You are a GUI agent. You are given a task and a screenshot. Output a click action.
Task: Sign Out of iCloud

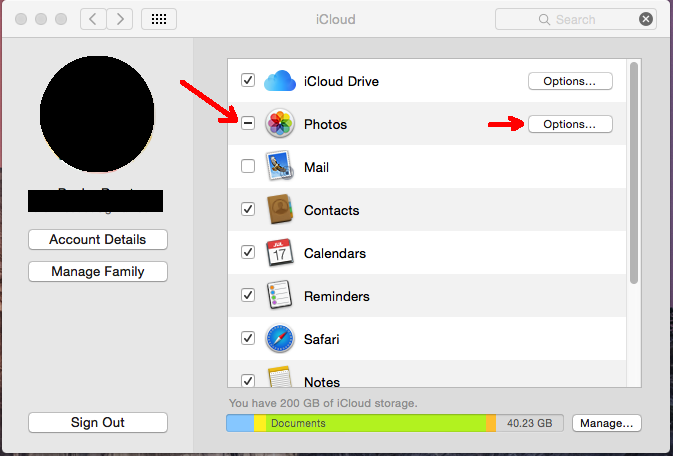(x=98, y=423)
